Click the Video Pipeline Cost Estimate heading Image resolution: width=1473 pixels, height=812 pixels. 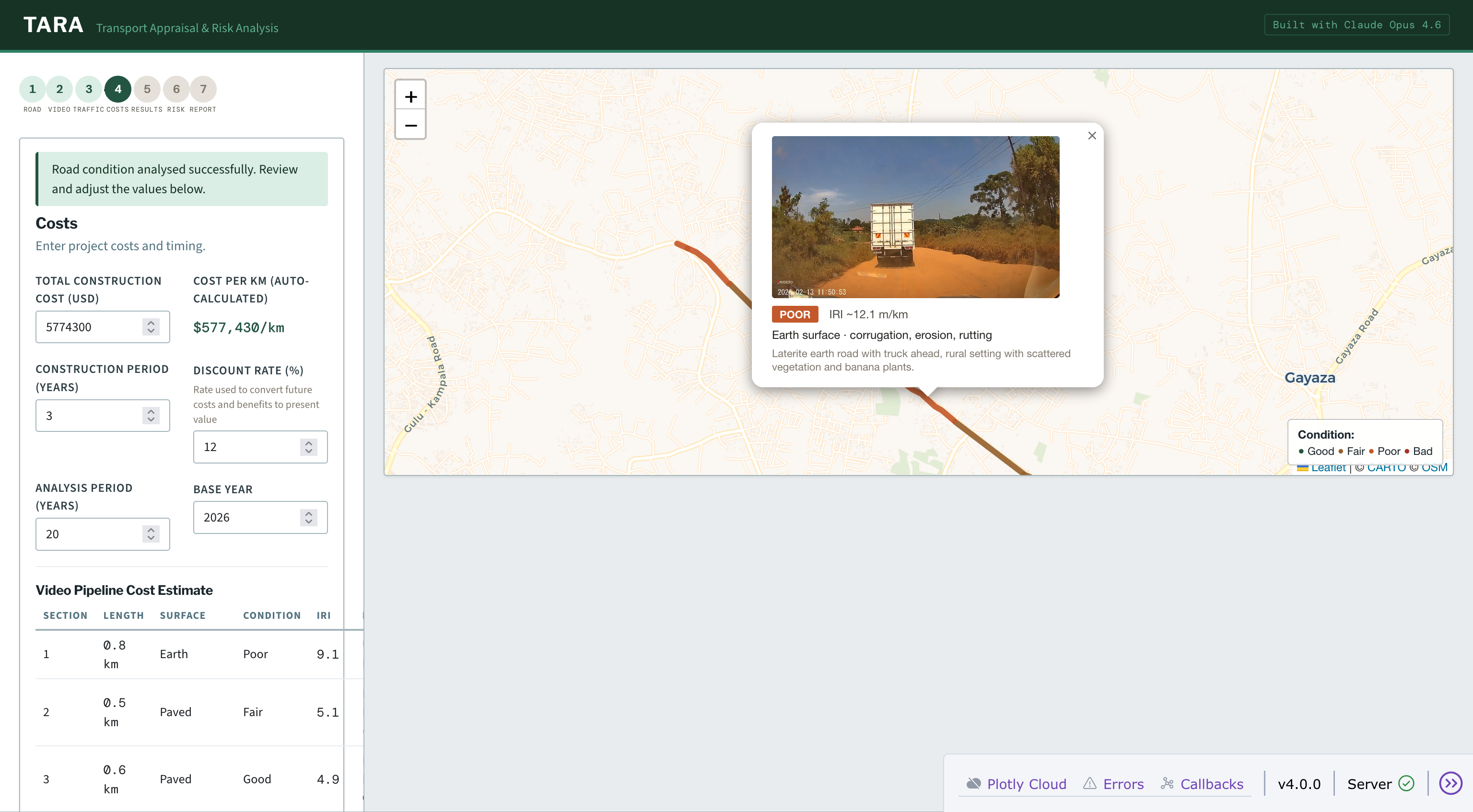tap(124, 590)
